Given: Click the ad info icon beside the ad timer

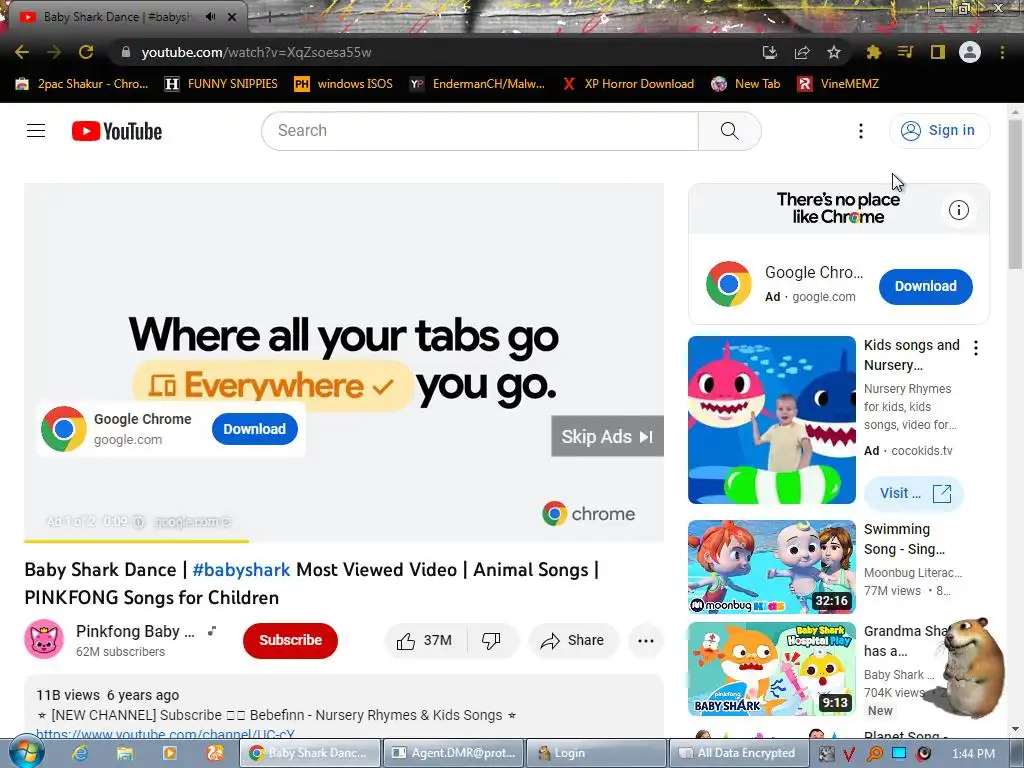Looking at the screenshot, I should coord(138,522).
